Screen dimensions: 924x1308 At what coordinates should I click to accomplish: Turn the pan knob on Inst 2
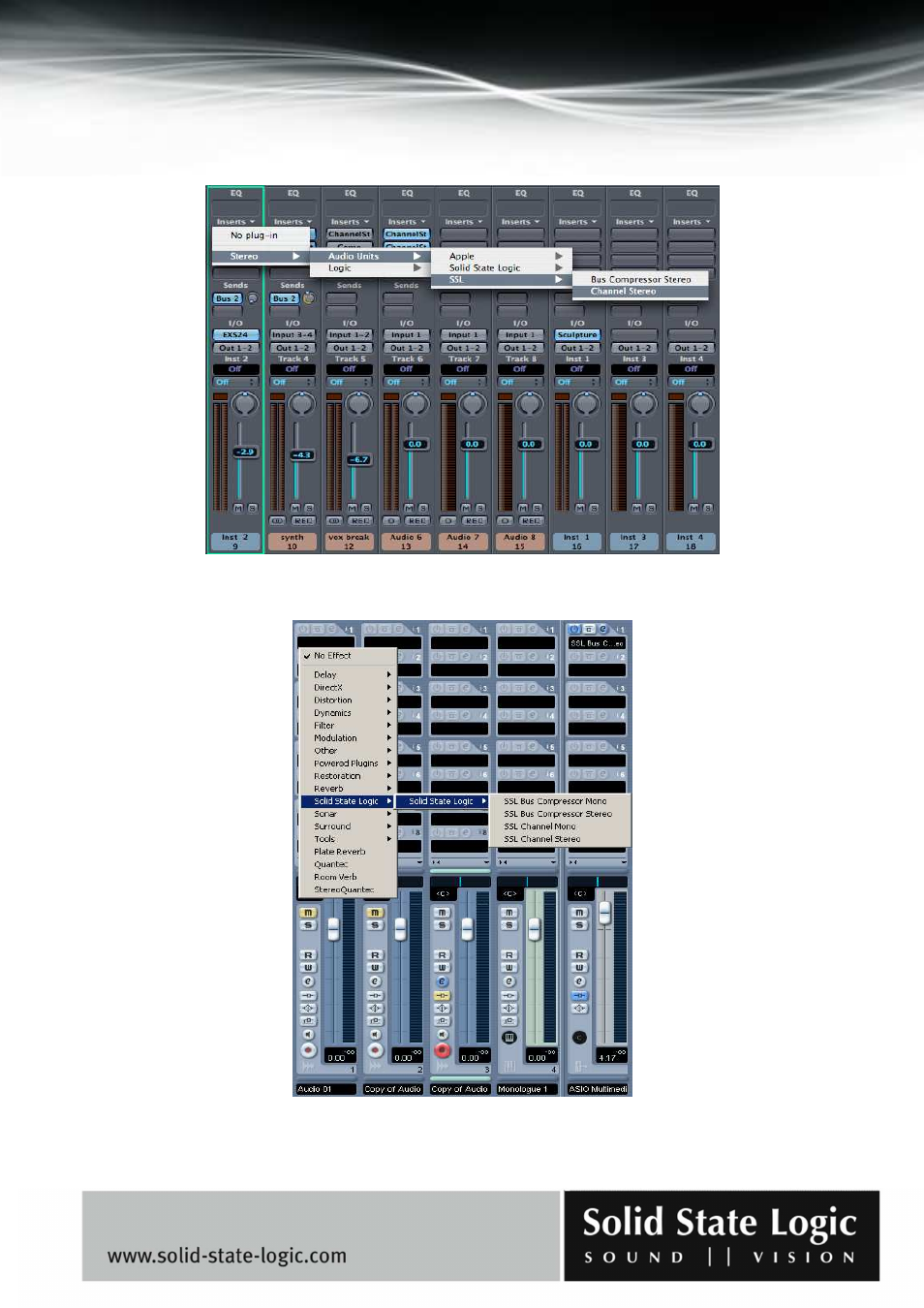245,404
